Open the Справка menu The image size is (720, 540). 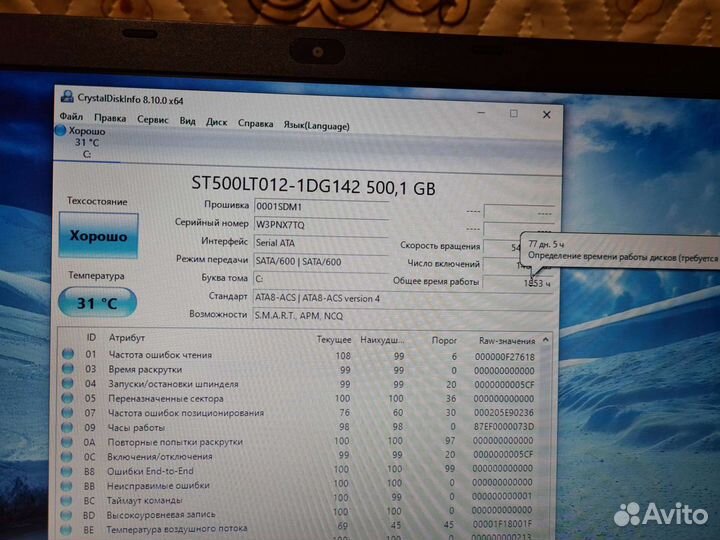[x=255, y=124]
